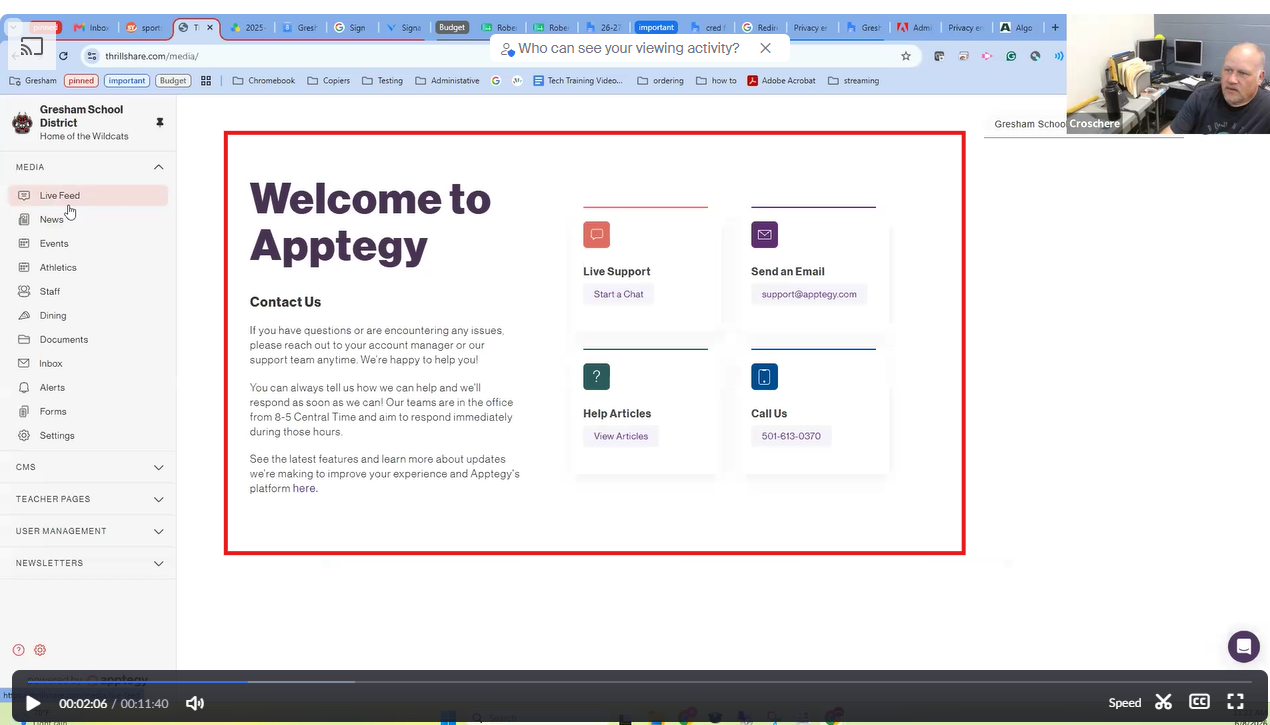This screenshot has width=1270, height=725.
Task: Click the Gresham bookmarks folder
Action: (33, 81)
